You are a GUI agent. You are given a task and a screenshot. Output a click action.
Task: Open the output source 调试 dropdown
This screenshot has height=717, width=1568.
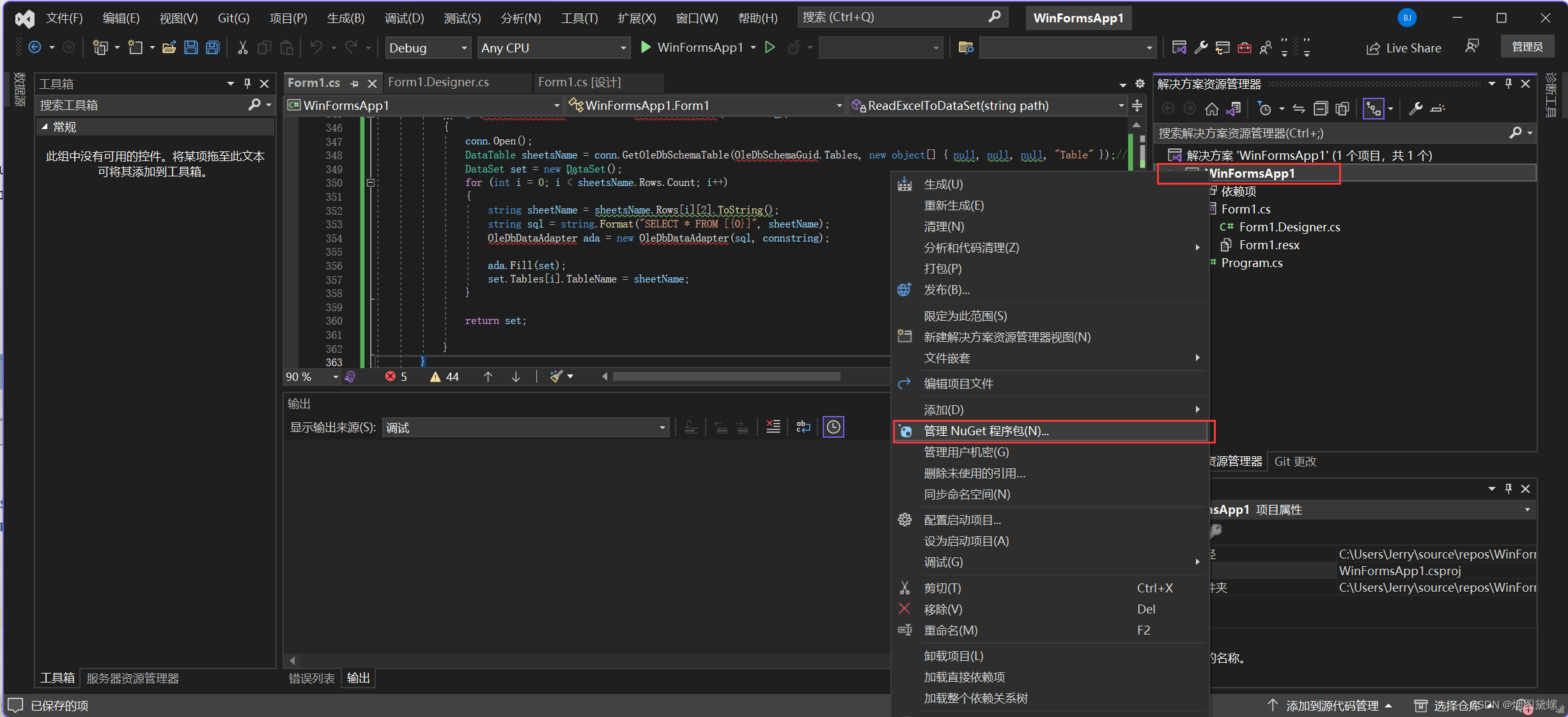tap(525, 428)
